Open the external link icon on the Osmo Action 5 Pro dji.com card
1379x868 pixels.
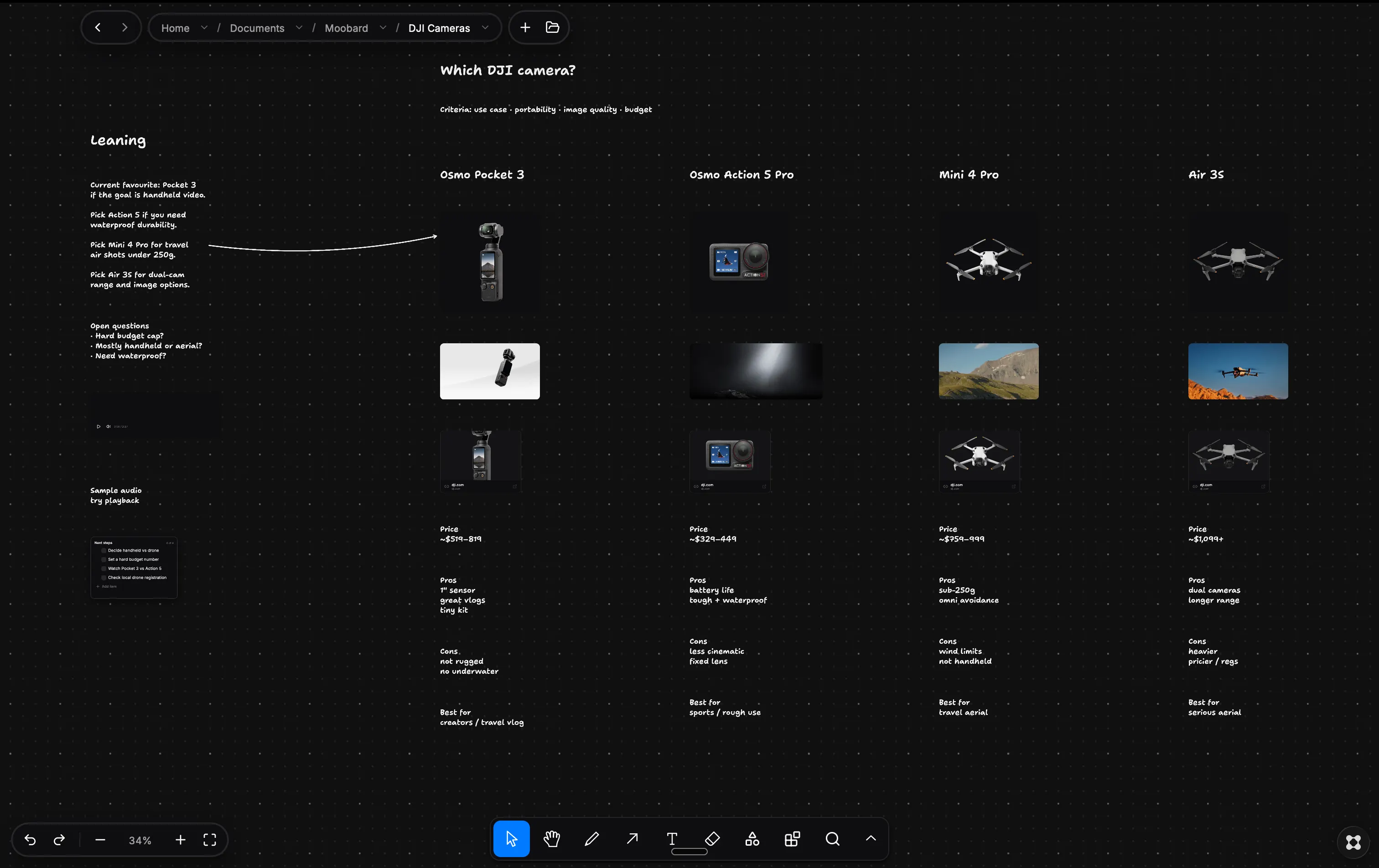765,487
